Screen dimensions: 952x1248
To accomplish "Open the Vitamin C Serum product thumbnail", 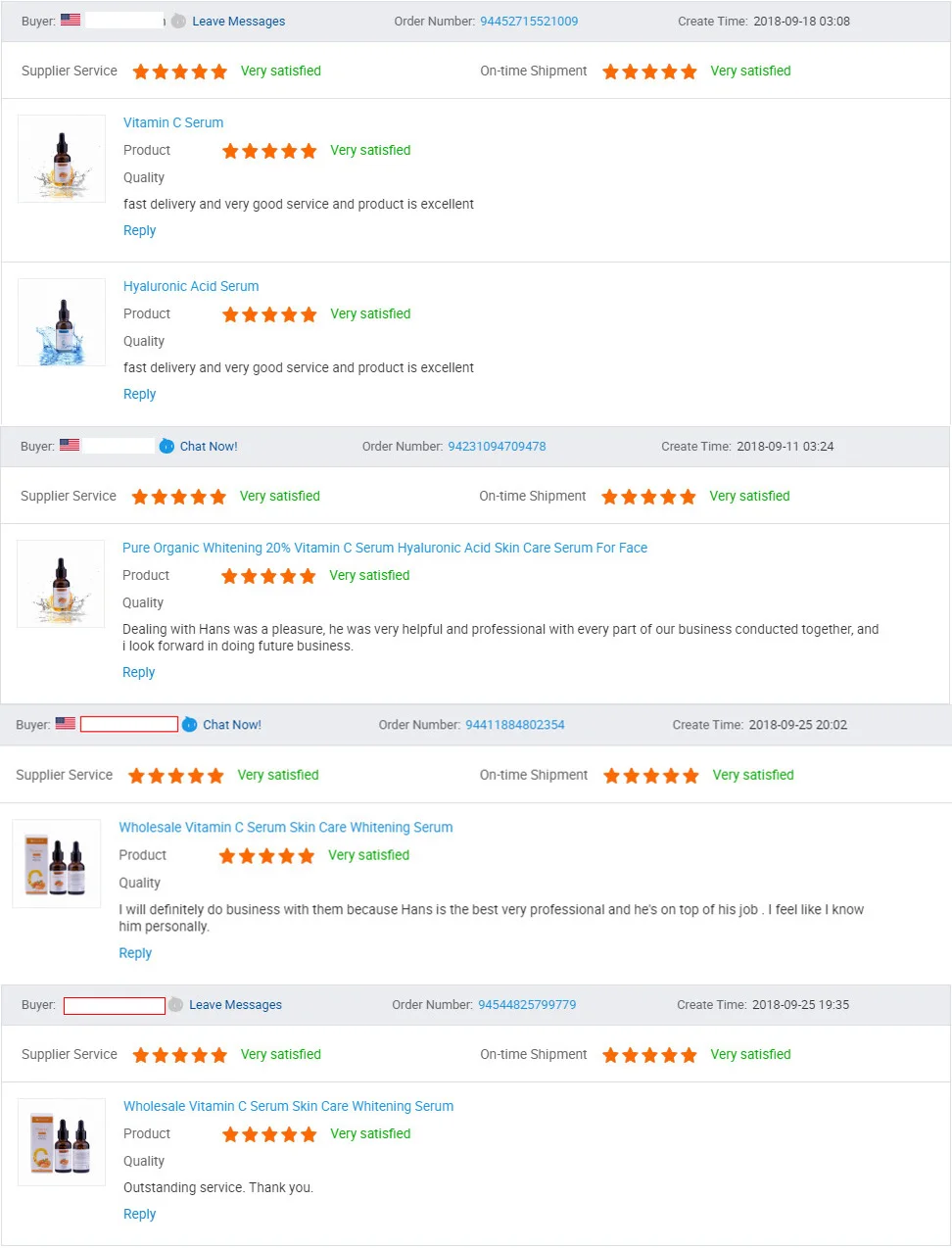I will tap(62, 159).
